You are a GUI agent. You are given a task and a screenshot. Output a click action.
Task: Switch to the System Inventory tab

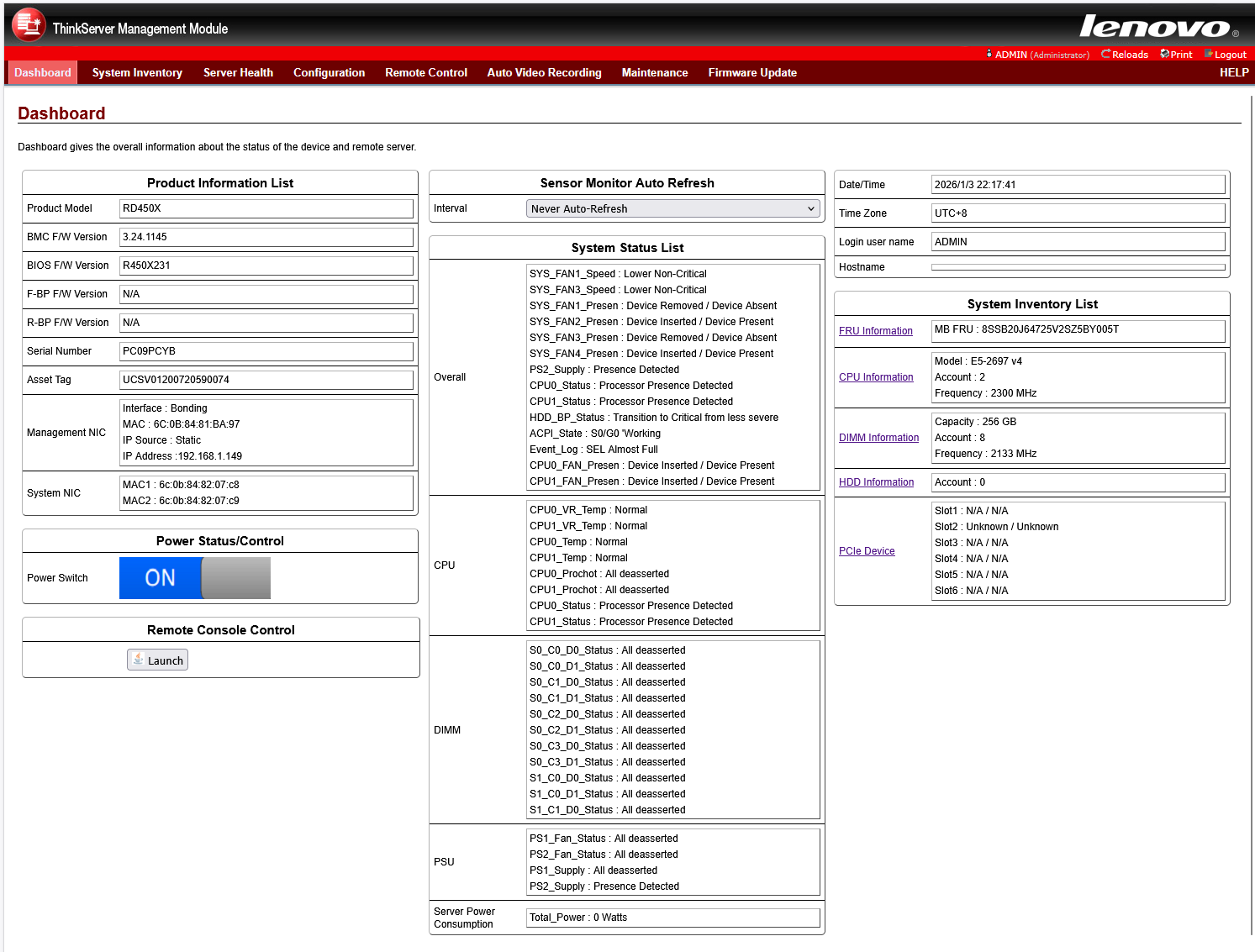tap(136, 72)
